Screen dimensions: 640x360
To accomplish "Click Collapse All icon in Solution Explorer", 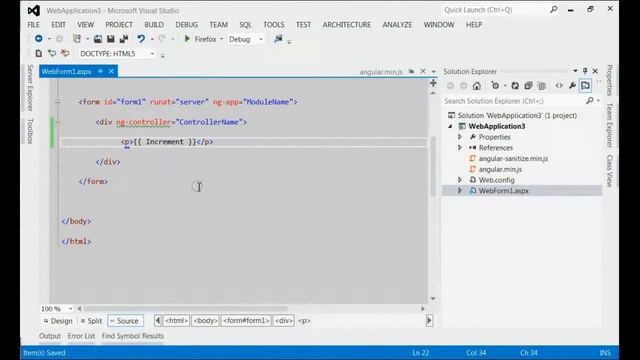I will [x=528, y=86].
